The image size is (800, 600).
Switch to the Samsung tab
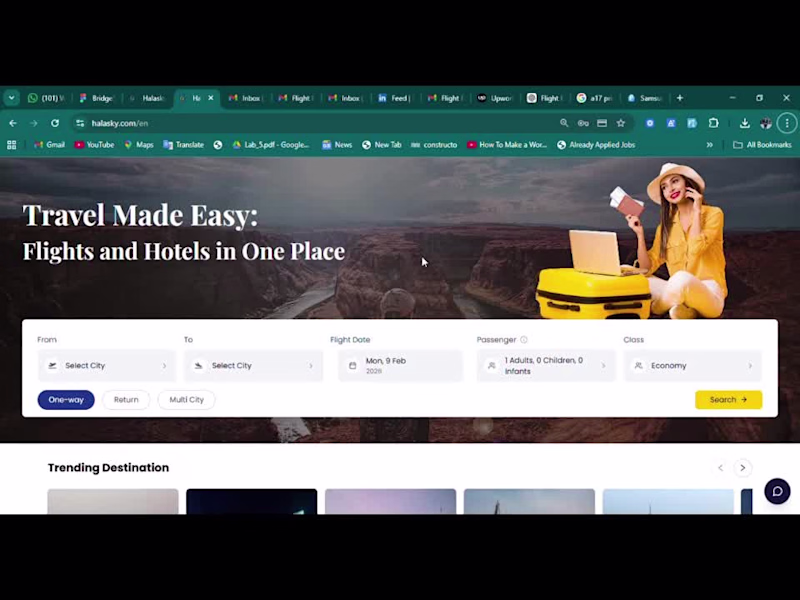coord(644,98)
